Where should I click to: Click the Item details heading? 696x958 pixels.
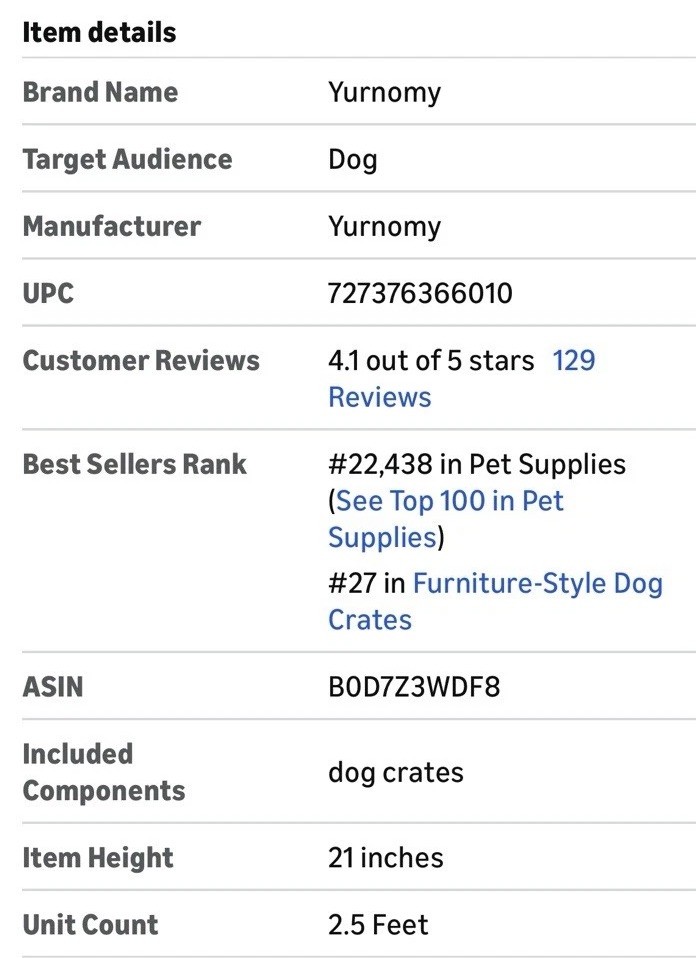[99, 33]
